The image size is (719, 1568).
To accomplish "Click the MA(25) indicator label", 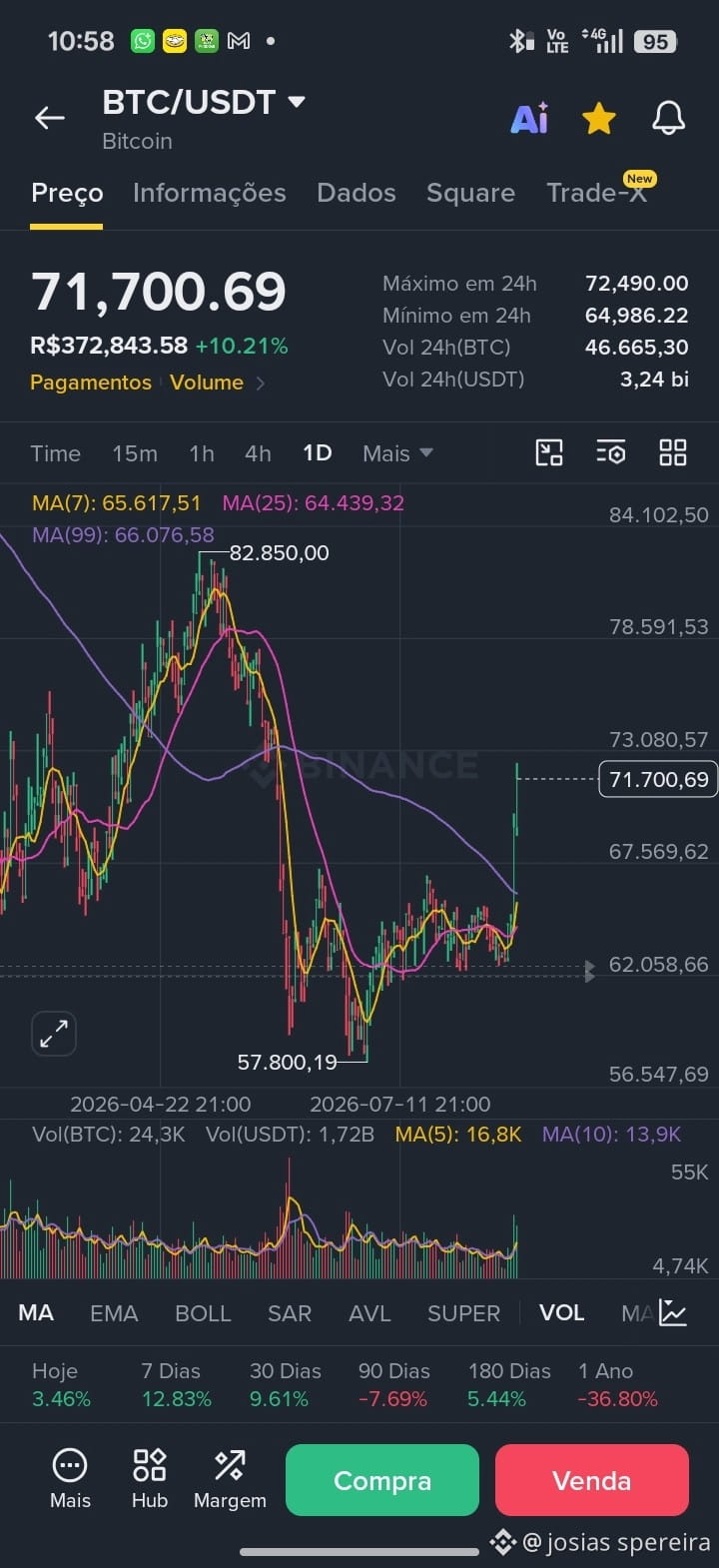I will pyautogui.click(x=314, y=503).
